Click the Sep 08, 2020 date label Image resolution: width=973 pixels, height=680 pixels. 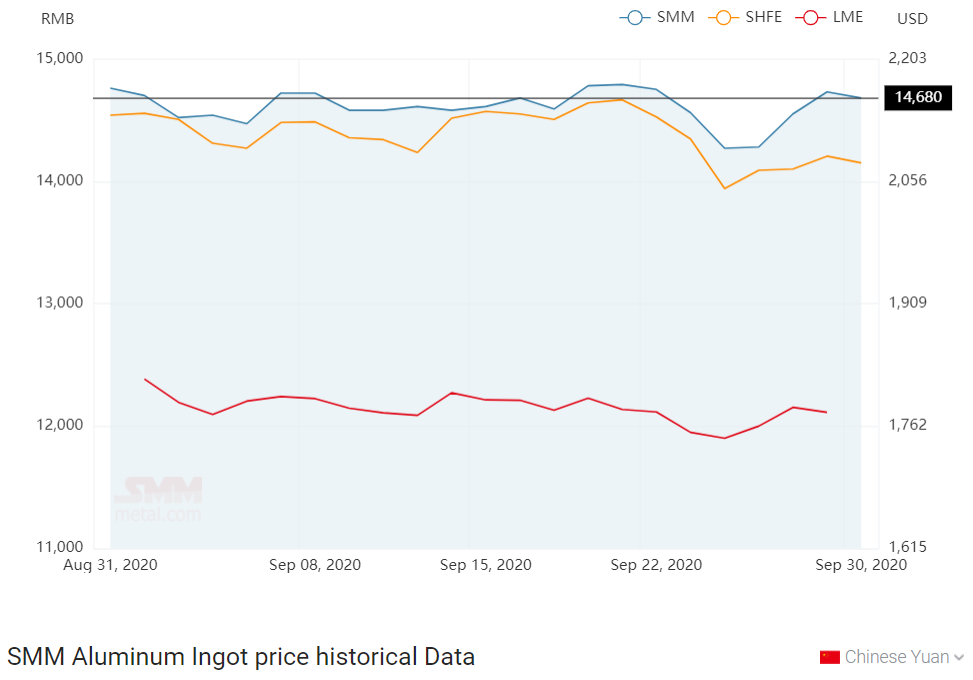click(x=315, y=565)
